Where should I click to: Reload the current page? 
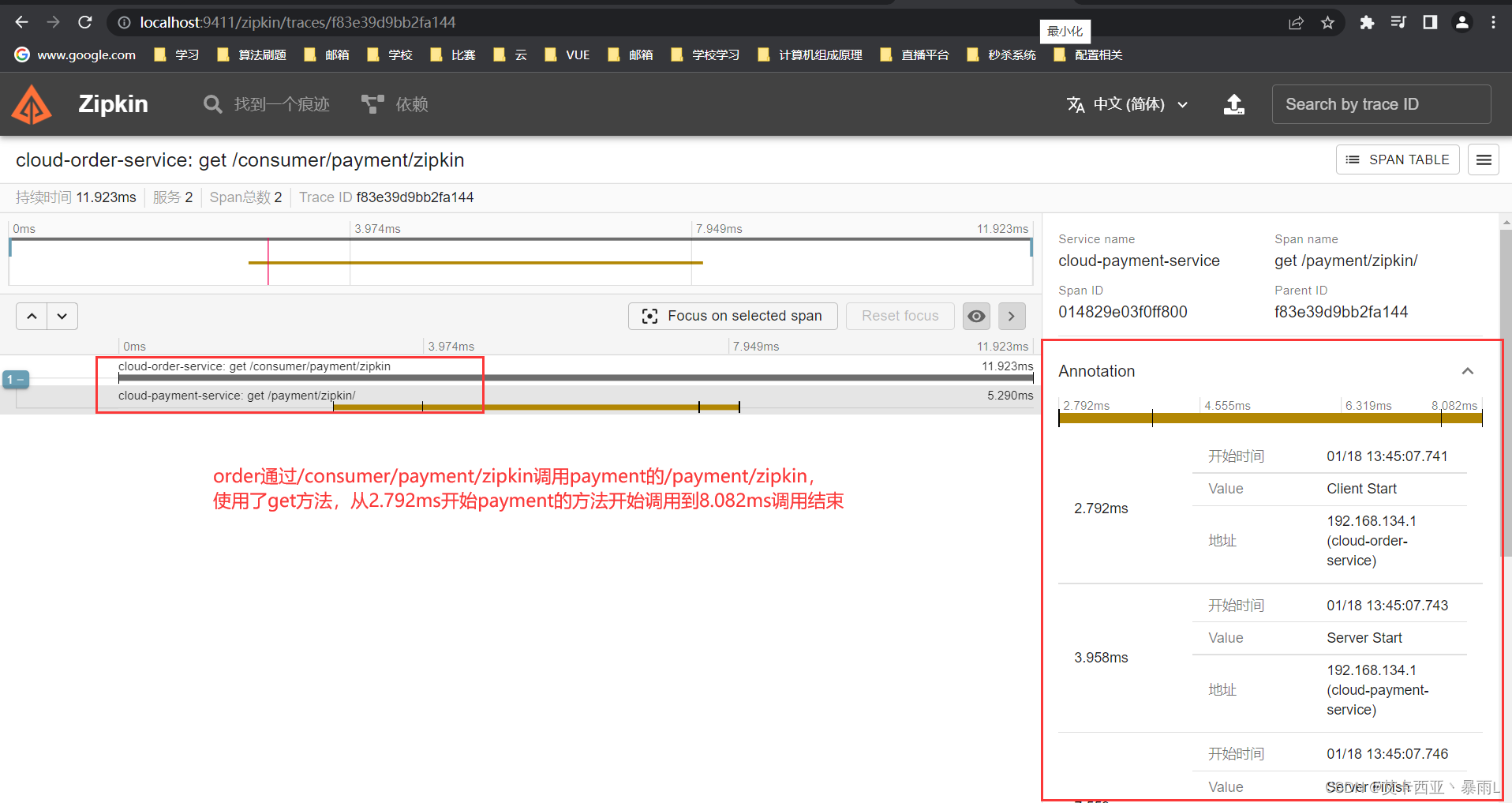click(85, 22)
